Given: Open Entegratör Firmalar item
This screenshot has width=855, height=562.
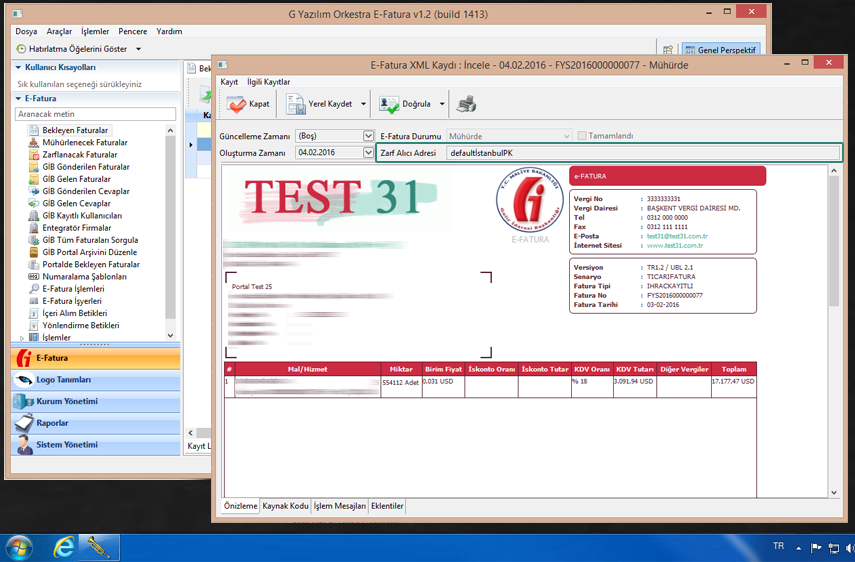Looking at the screenshot, I should tap(76, 228).
